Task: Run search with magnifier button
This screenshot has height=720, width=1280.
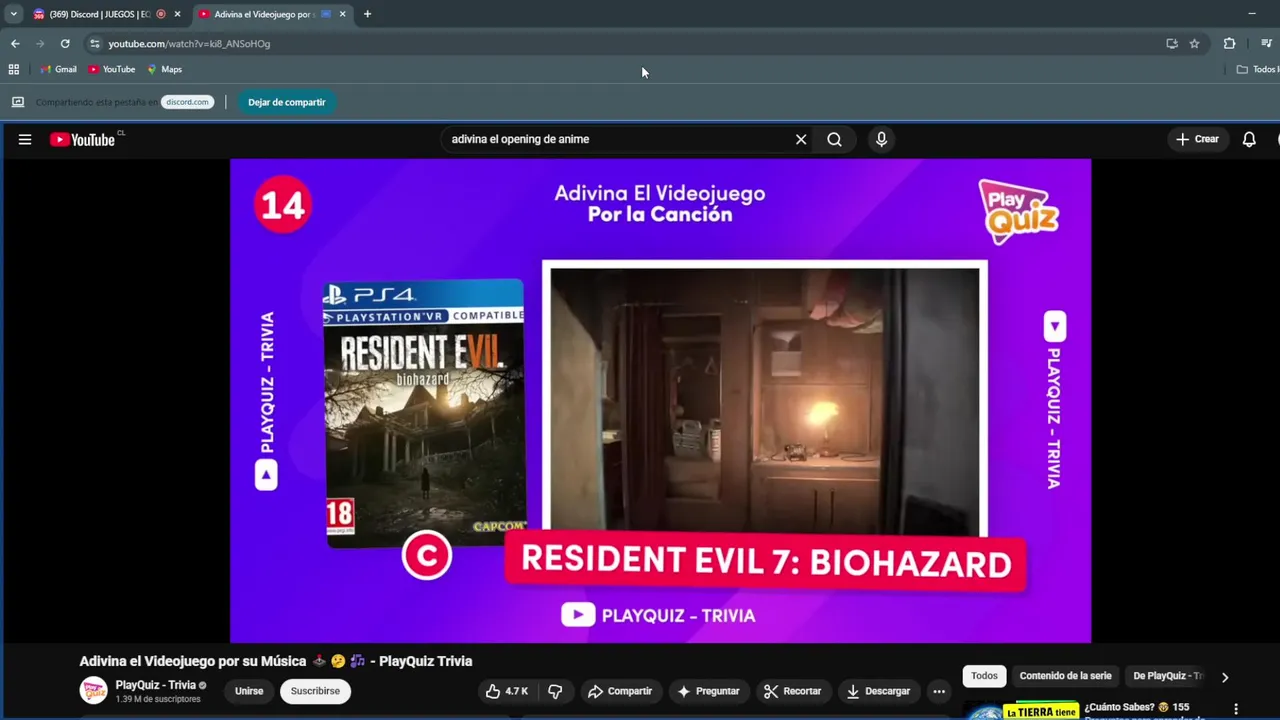Action: [834, 139]
